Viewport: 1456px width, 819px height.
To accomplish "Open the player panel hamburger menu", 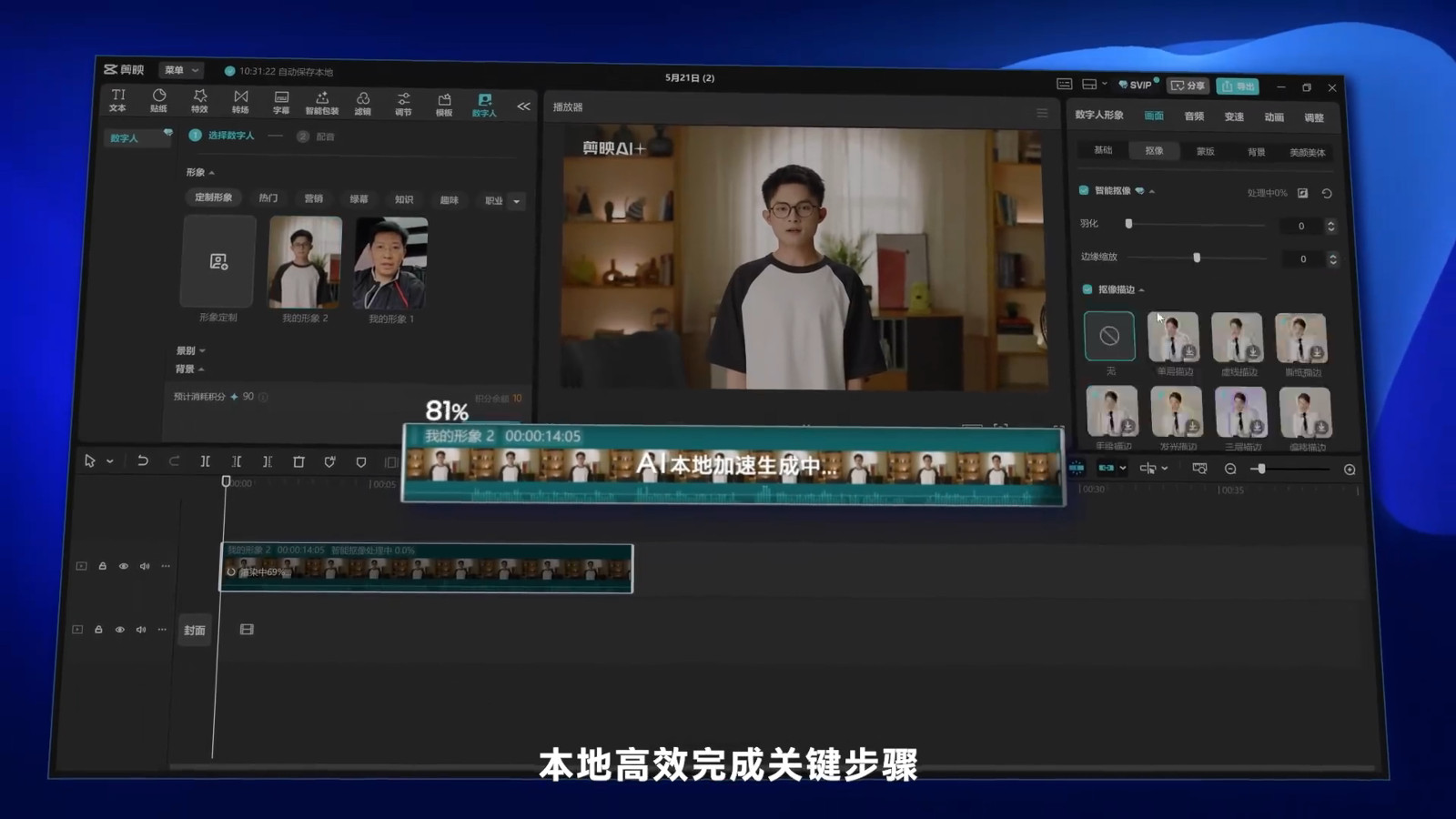I will click(1042, 113).
